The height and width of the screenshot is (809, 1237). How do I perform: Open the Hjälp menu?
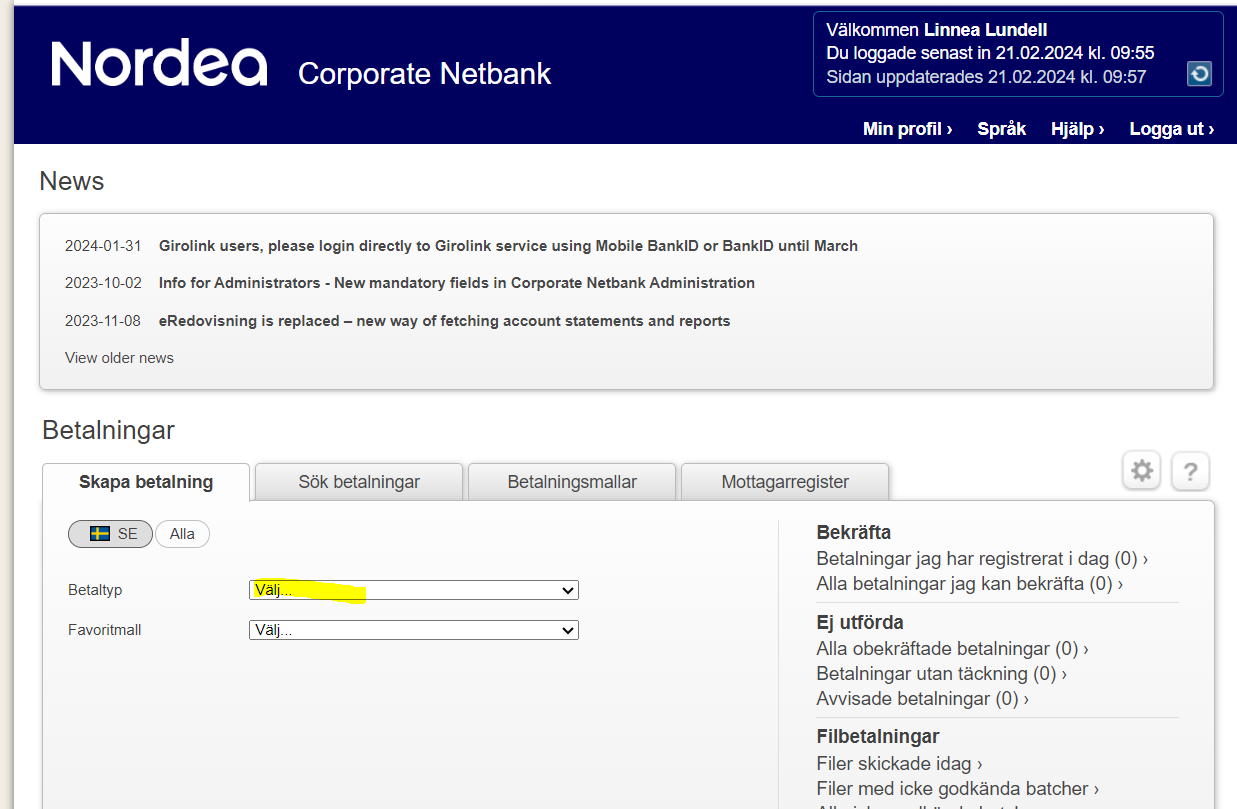pyautogui.click(x=1077, y=129)
